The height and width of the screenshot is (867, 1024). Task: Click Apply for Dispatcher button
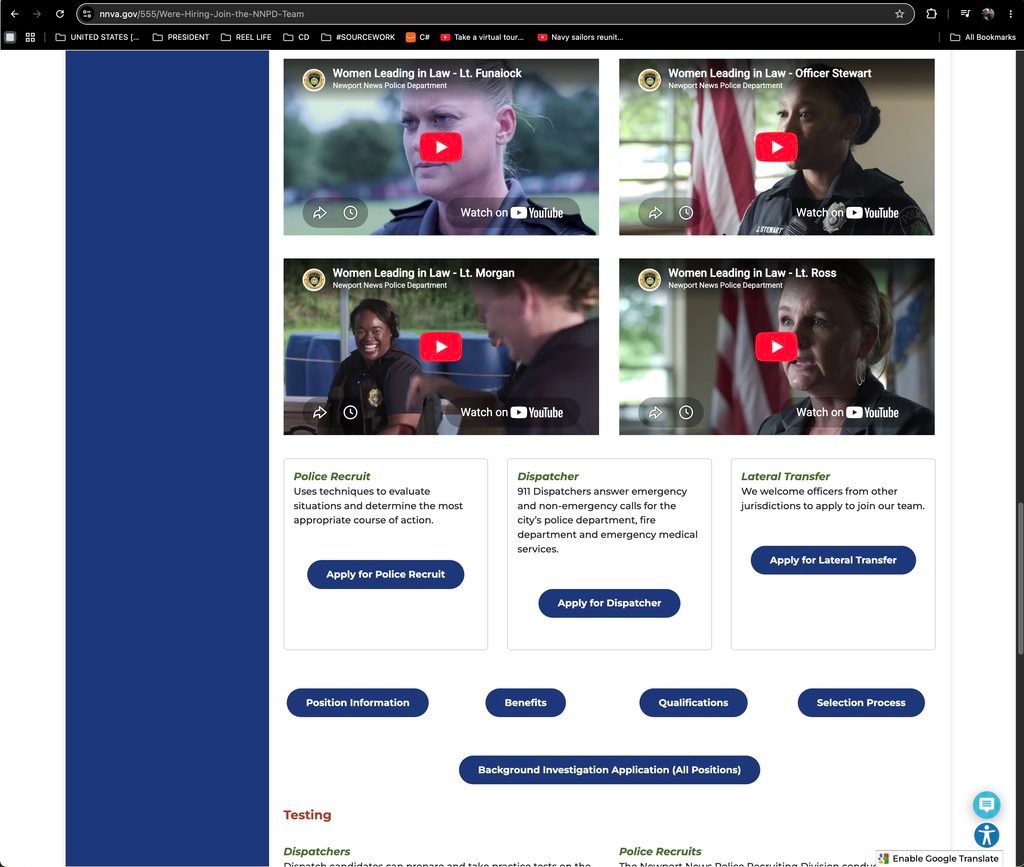tap(609, 603)
